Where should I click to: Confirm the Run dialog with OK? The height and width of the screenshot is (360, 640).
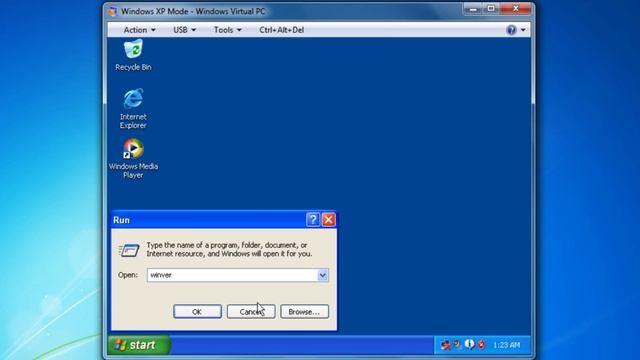click(x=197, y=311)
